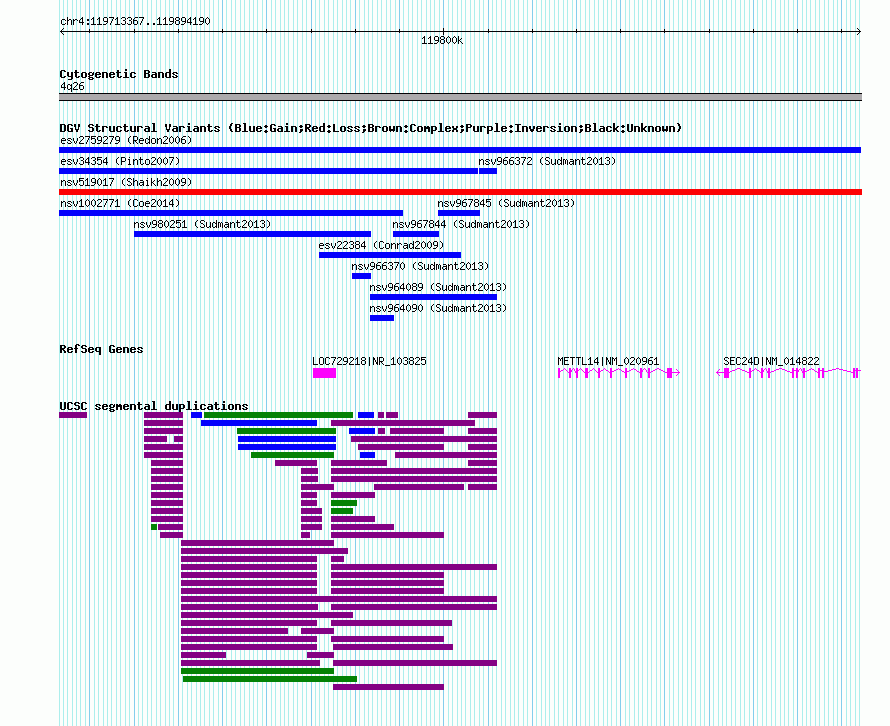890x726 pixels.
Task: Click the esv2759279 (Redon2006) variant label
Action: (126, 140)
